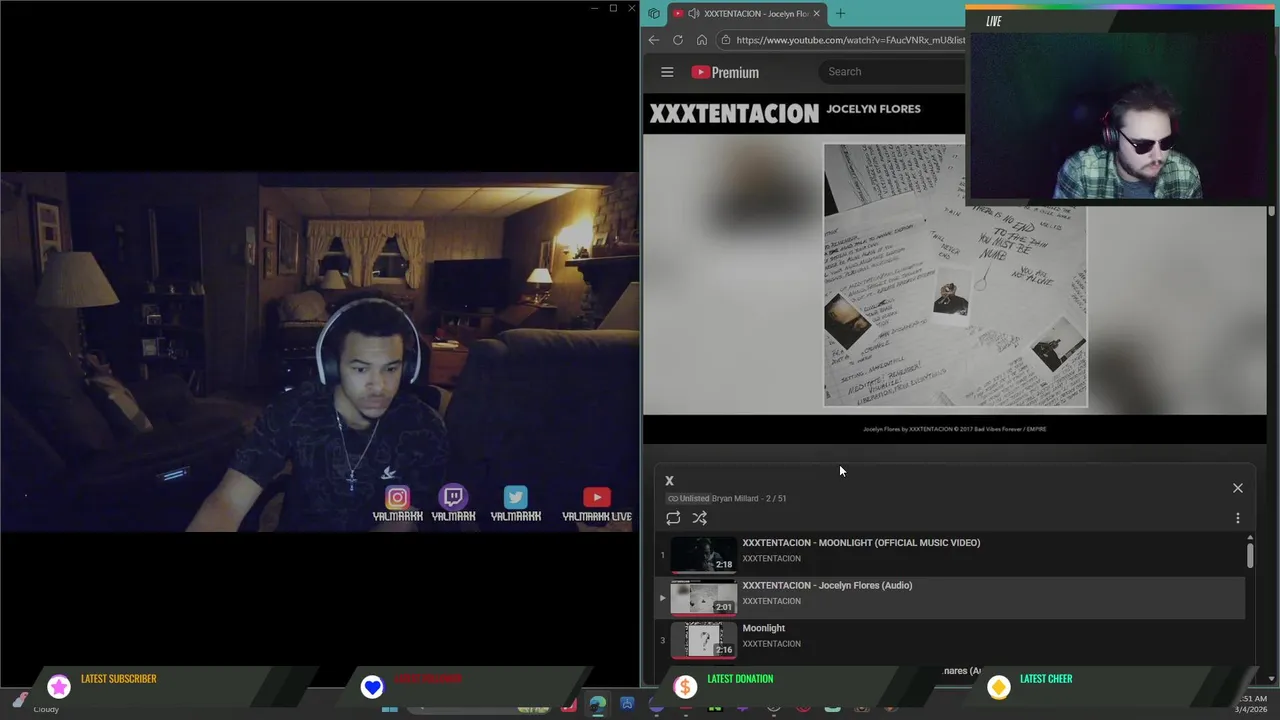Click the 2:16 Moonlight thumbnail
1280x720 pixels.
pyautogui.click(x=703, y=640)
